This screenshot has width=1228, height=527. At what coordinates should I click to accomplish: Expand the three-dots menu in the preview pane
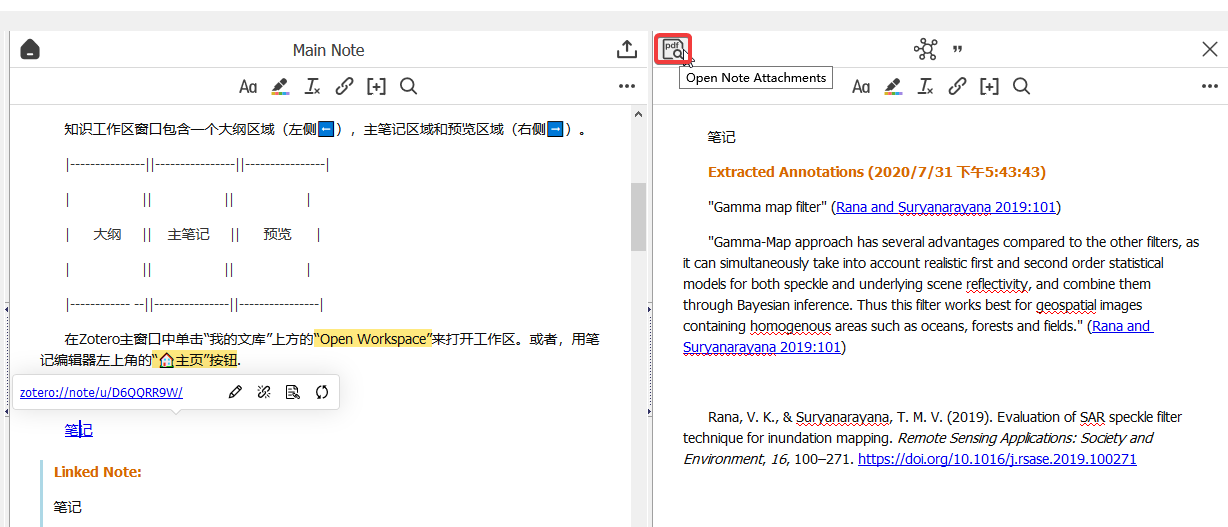coord(1209,87)
